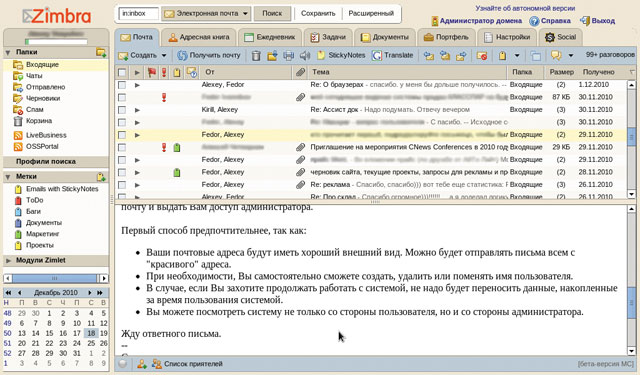
Task: Open the Документы tab
Action: point(384,37)
